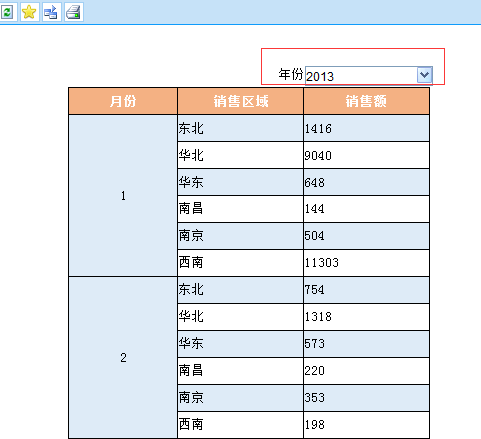Select the month 2 merged cell

(x=123, y=358)
